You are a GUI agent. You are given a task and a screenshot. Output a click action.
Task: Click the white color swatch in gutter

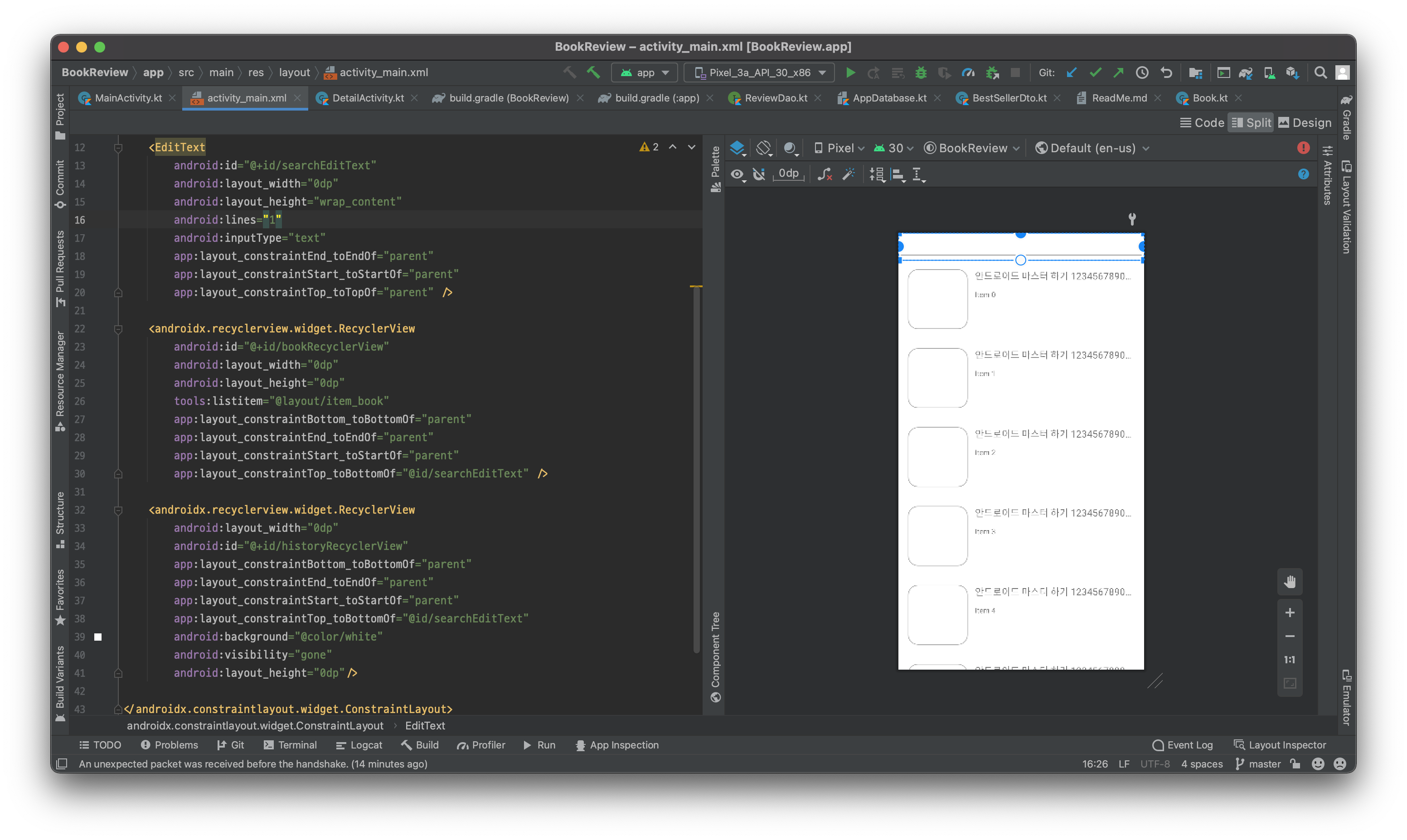click(x=98, y=637)
